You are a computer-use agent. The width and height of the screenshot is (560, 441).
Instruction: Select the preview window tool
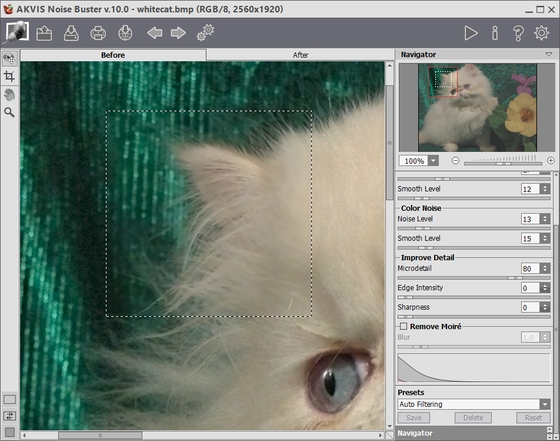point(9,58)
